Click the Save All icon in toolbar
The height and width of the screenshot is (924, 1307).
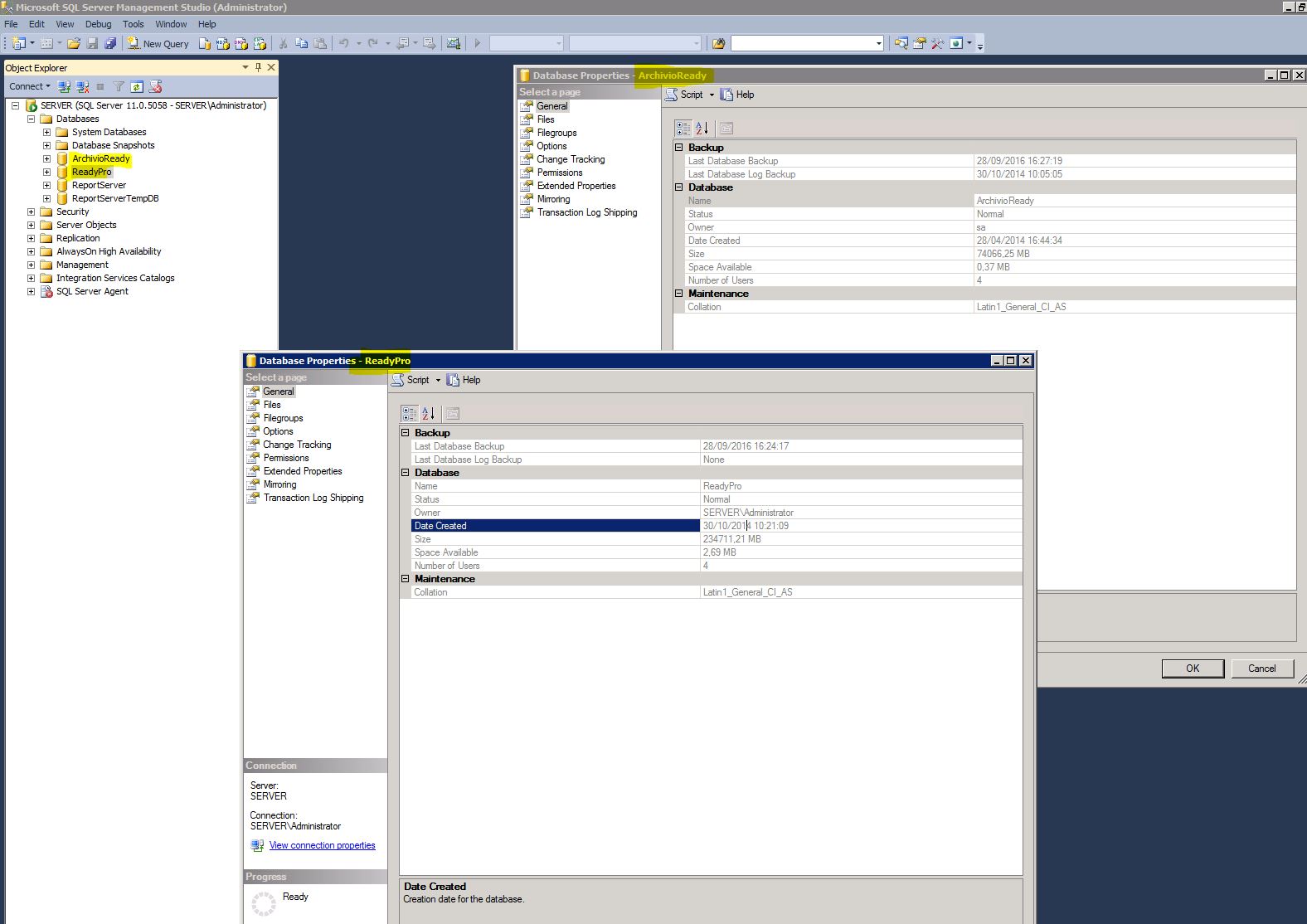(110, 43)
